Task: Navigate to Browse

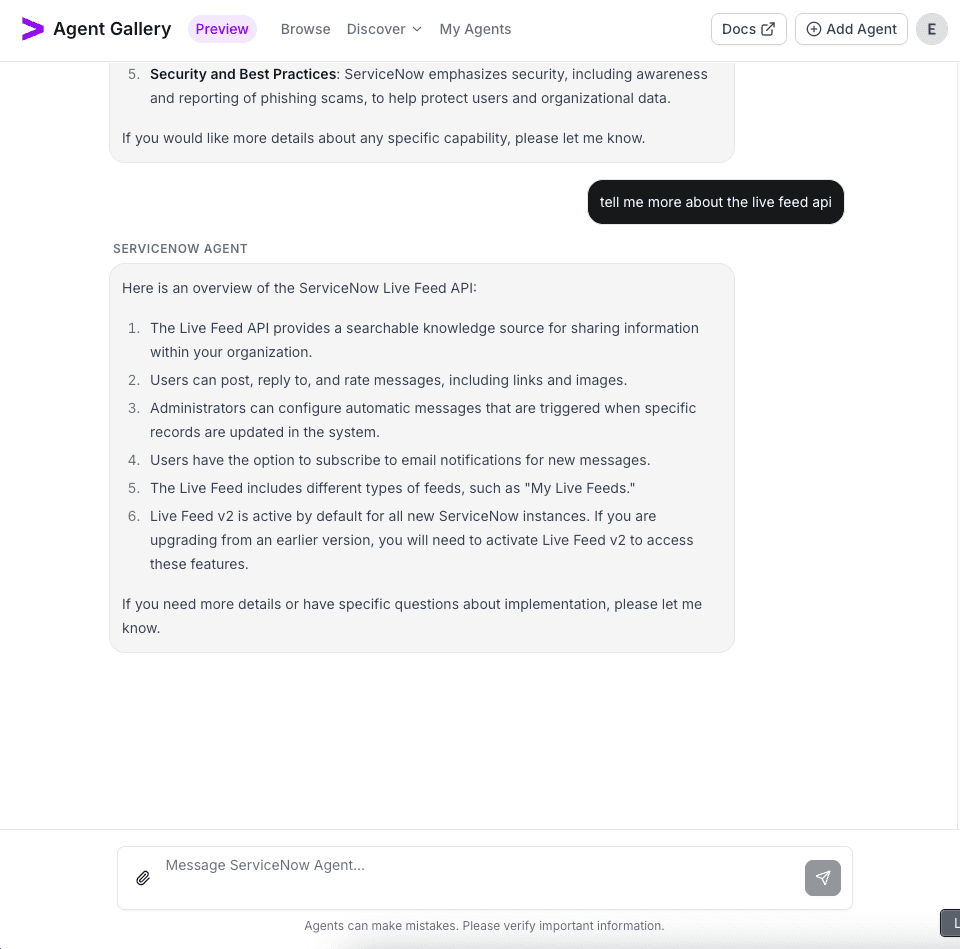Action: click(305, 29)
